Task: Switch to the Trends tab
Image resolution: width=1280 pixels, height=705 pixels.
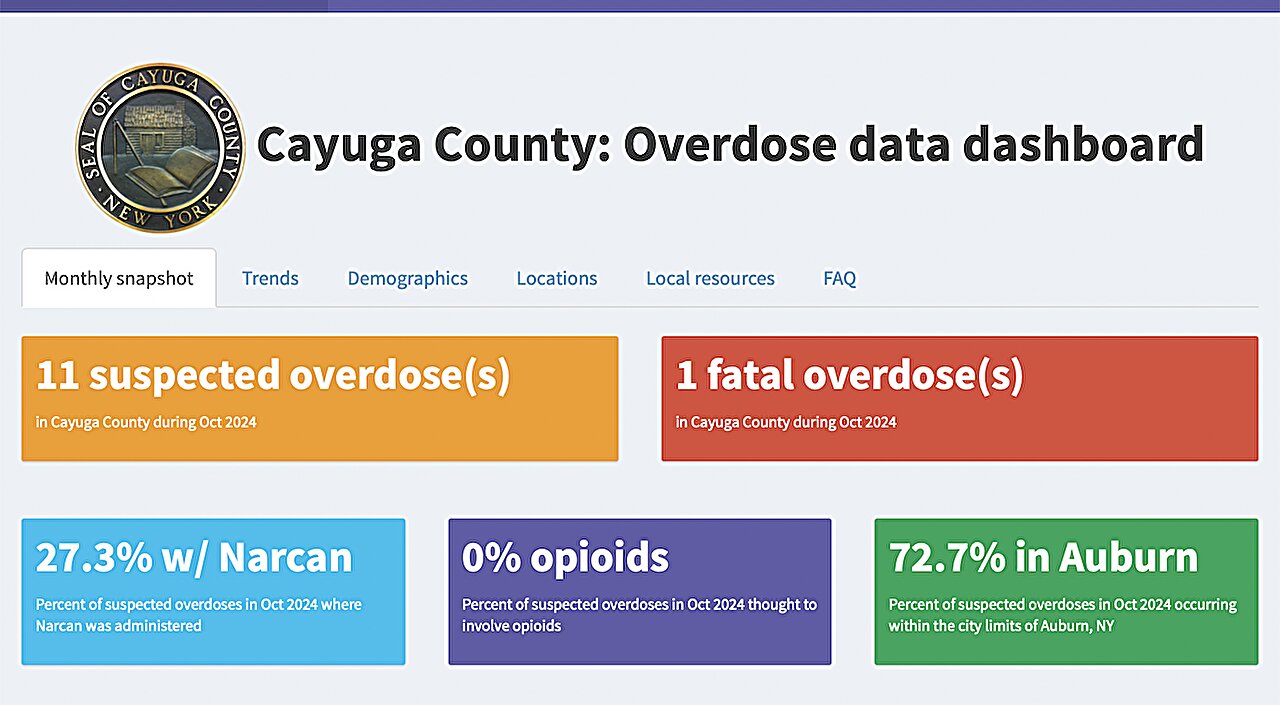Action: click(x=270, y=278)
